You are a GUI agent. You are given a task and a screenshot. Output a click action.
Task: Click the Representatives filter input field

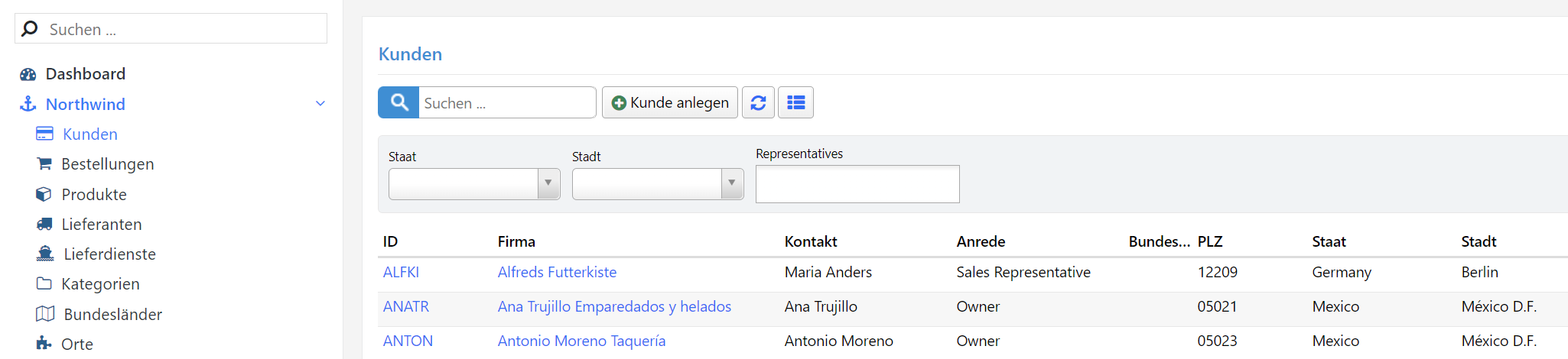[x=857, y=184]
